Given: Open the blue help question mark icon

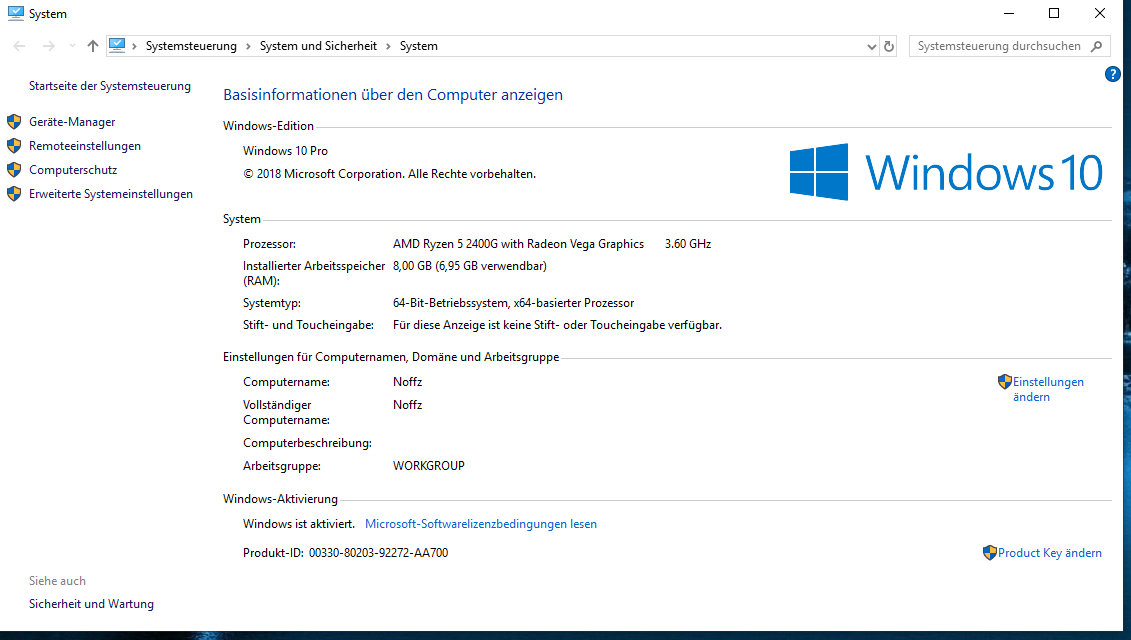Looking at the screenshot, I should (1112, 74).
